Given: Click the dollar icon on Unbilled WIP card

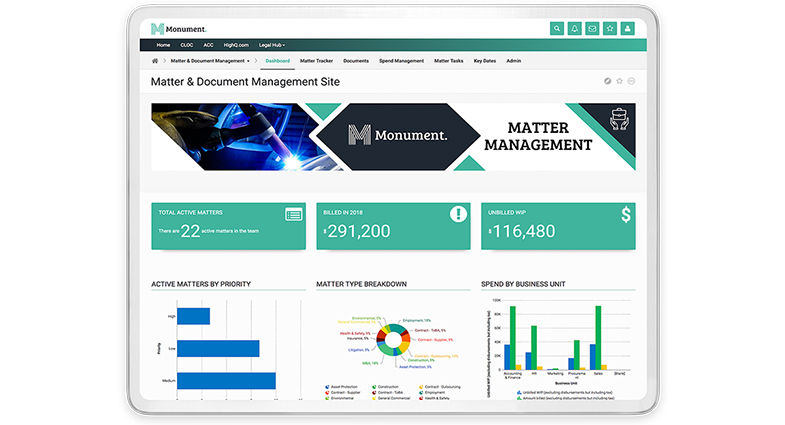Looking at the screenshot, I should tap(626, 215).
